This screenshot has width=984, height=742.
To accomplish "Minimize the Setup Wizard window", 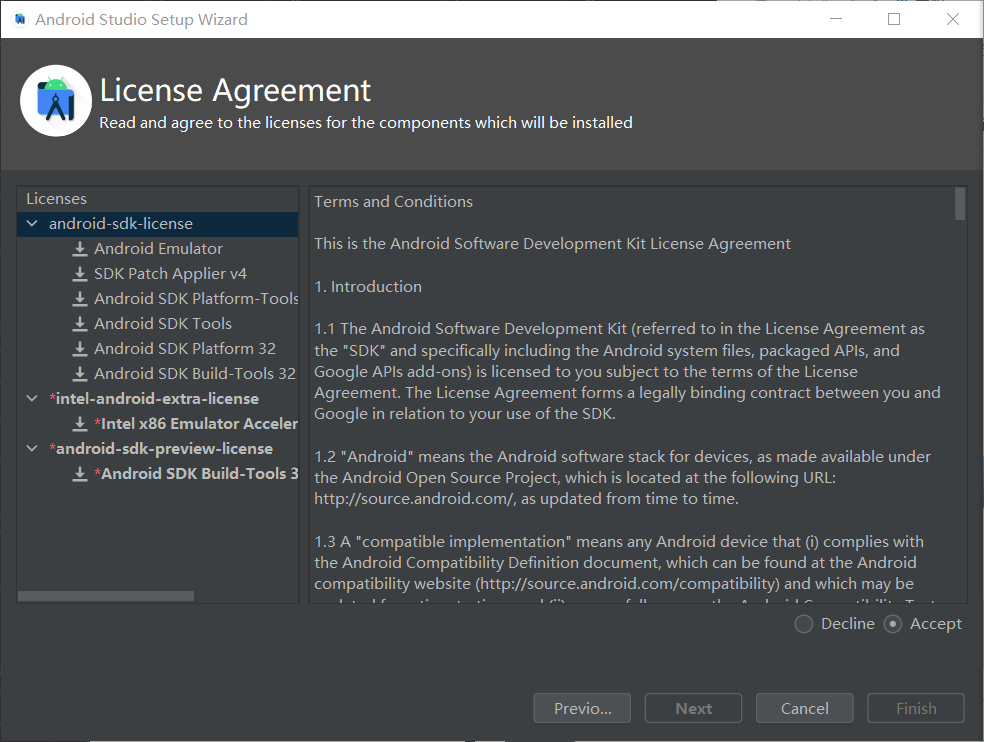I will coord(836,19).
